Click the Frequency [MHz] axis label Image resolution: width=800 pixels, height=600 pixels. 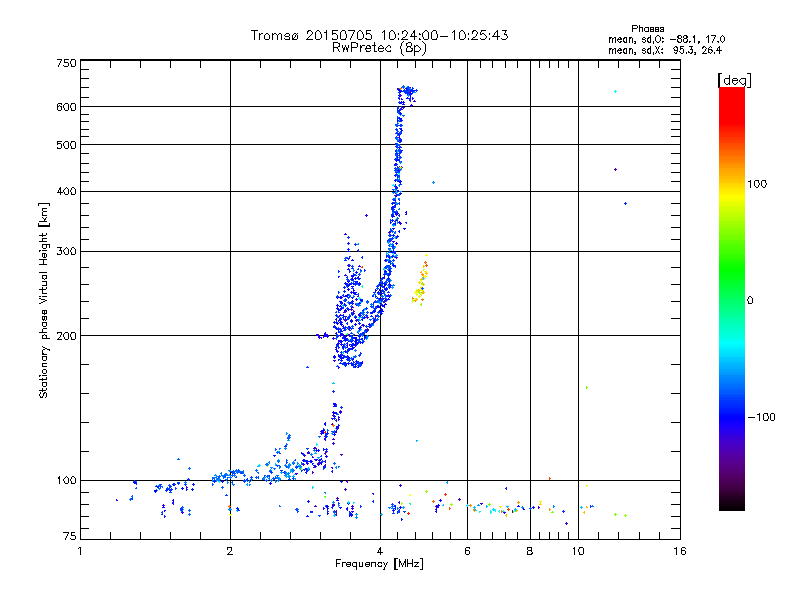coord(379,564)
